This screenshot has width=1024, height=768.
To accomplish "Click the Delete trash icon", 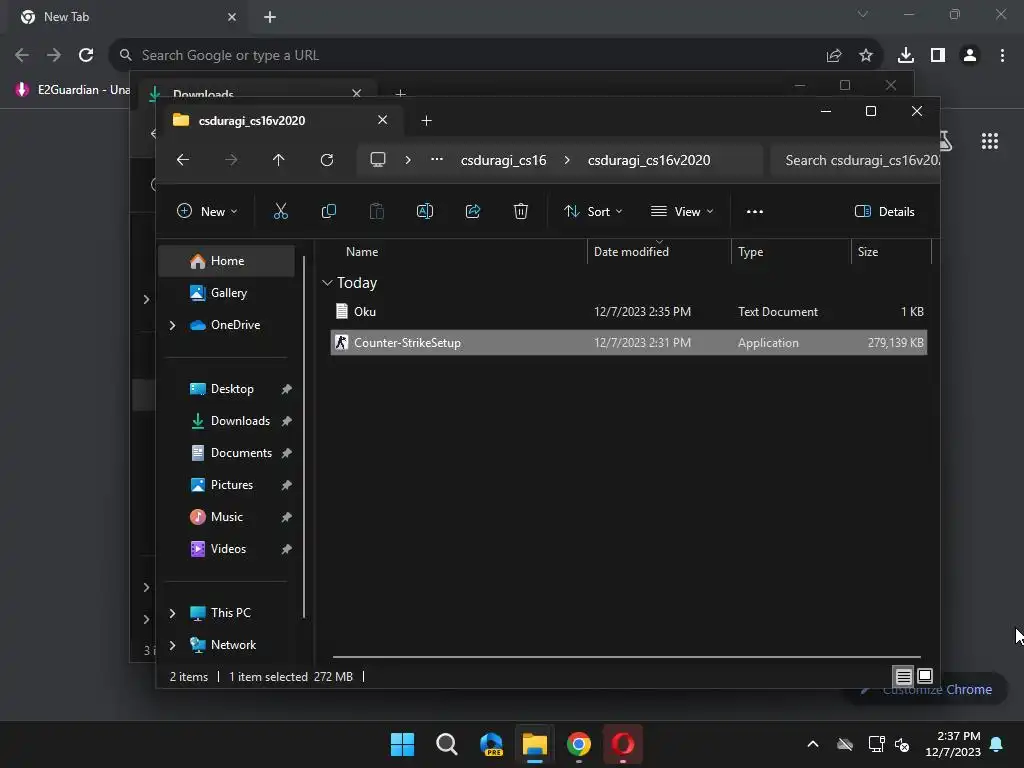I will click(x=520, y=212).
